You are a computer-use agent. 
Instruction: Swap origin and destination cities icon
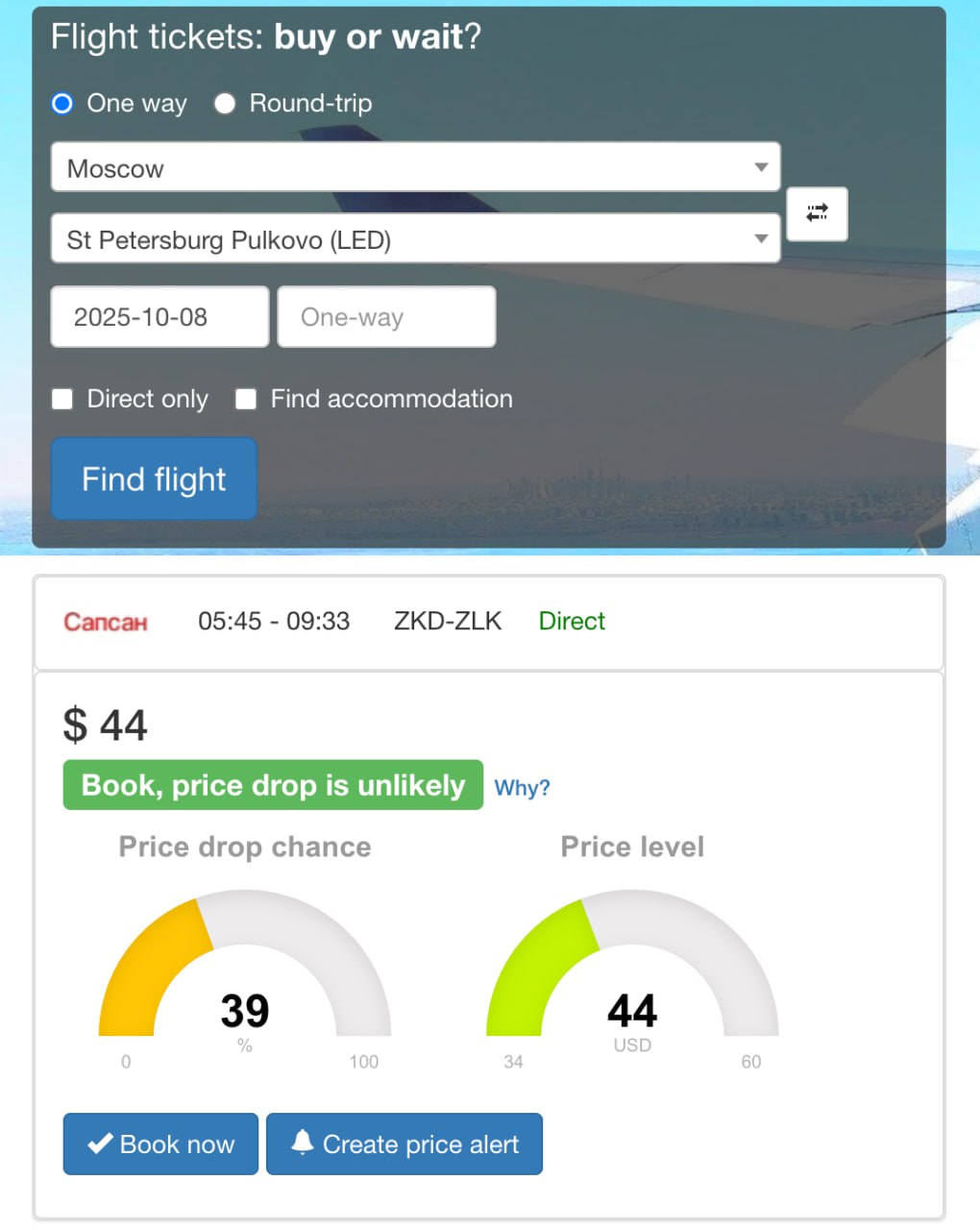817,213
